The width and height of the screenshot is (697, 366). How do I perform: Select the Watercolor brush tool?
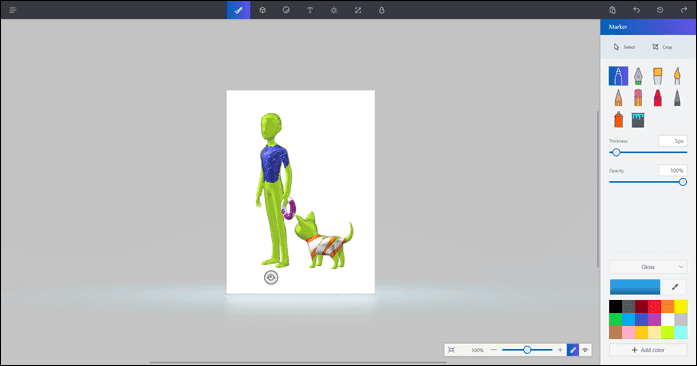click(x=677, y=76)
